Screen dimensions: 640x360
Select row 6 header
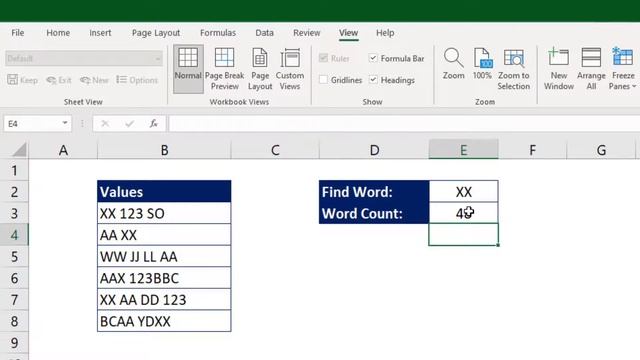point(14,278)
